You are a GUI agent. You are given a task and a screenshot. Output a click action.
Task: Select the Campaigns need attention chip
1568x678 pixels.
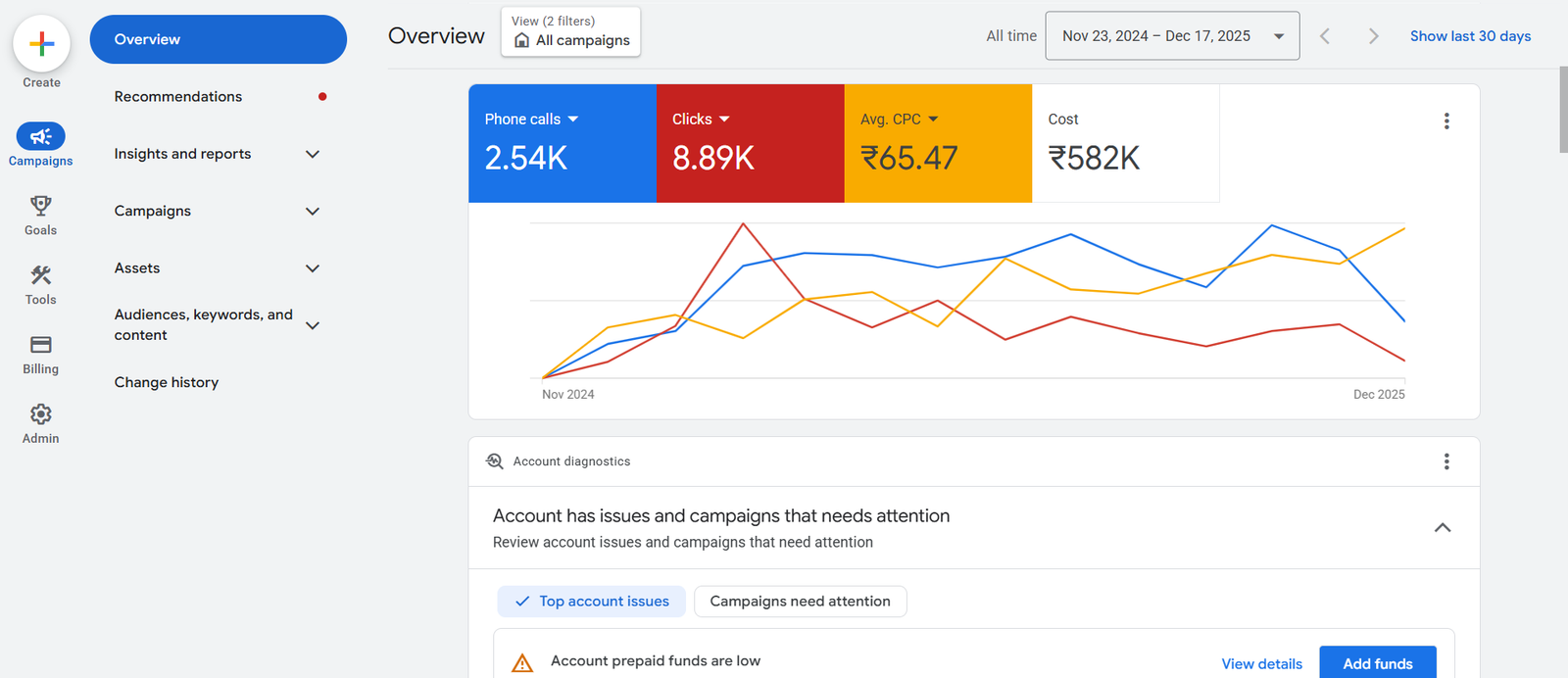coord(800,602)
